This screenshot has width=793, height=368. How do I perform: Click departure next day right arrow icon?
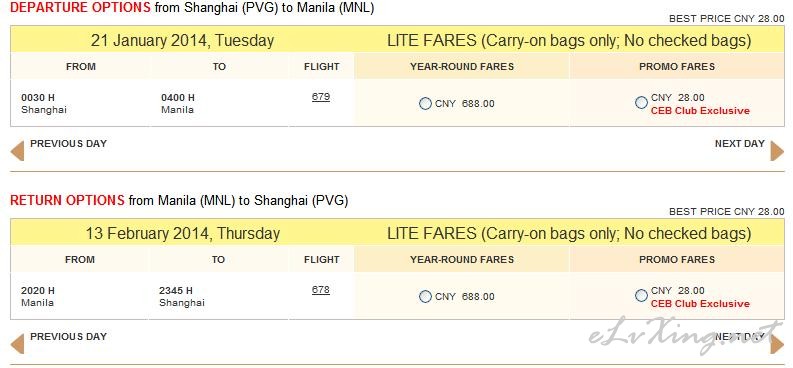(777, 151)
